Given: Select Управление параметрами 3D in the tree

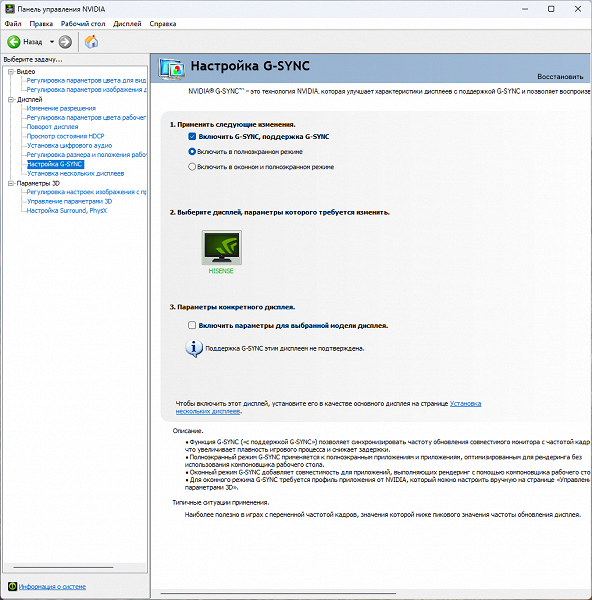Looking at the screenshot, I should point(69,201).
